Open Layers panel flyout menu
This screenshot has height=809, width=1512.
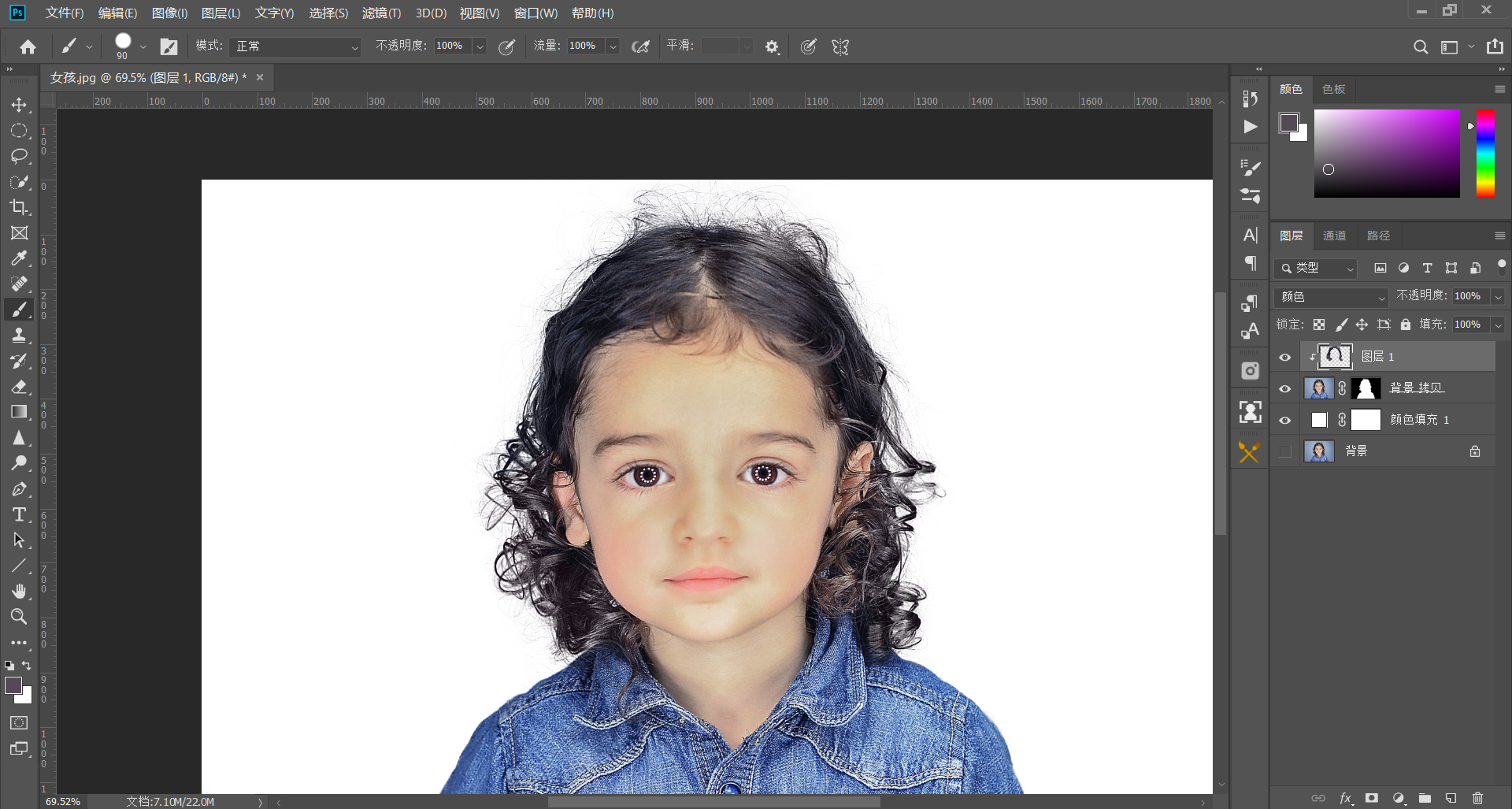(x=1499, y=236)
